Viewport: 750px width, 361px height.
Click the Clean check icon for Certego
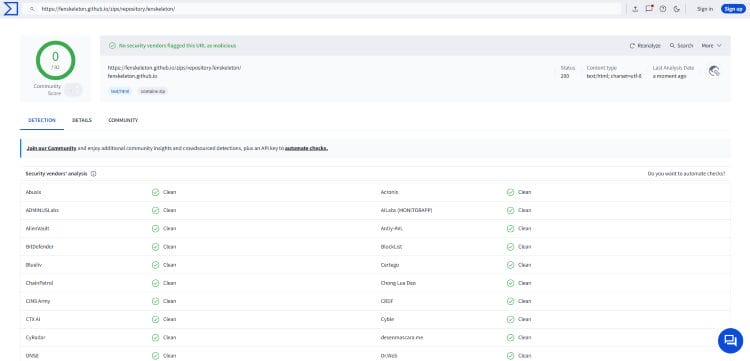pyautogui.click(x=510, y=265)
